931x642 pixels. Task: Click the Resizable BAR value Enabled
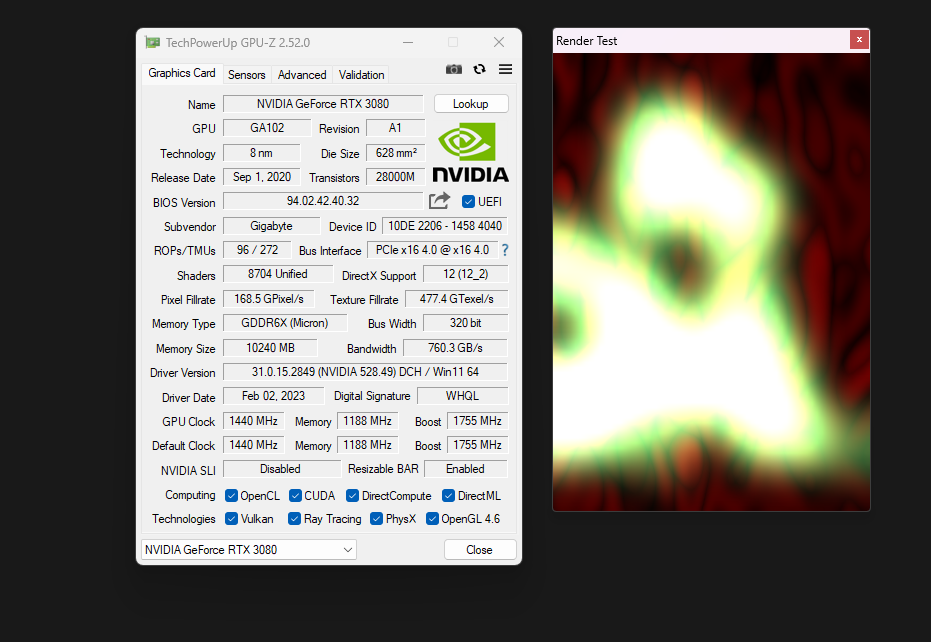coord(466,469)
